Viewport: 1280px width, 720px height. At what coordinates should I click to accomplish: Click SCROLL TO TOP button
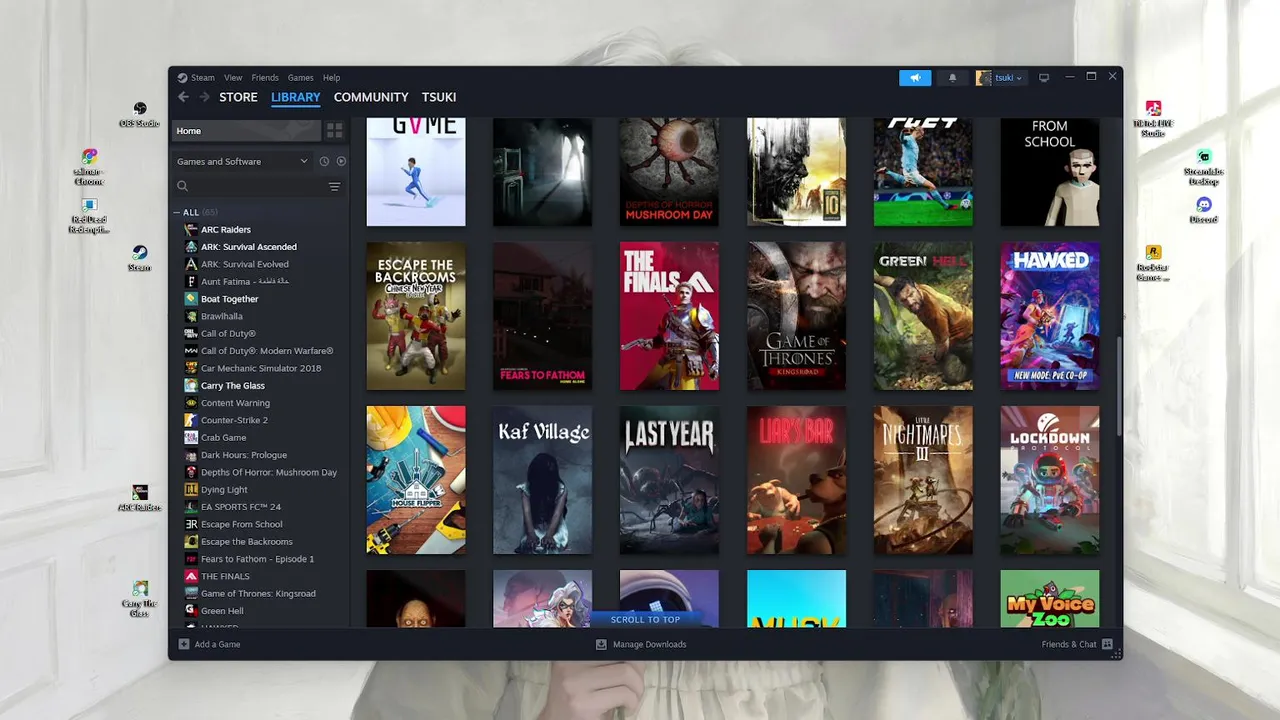point(645,620)
